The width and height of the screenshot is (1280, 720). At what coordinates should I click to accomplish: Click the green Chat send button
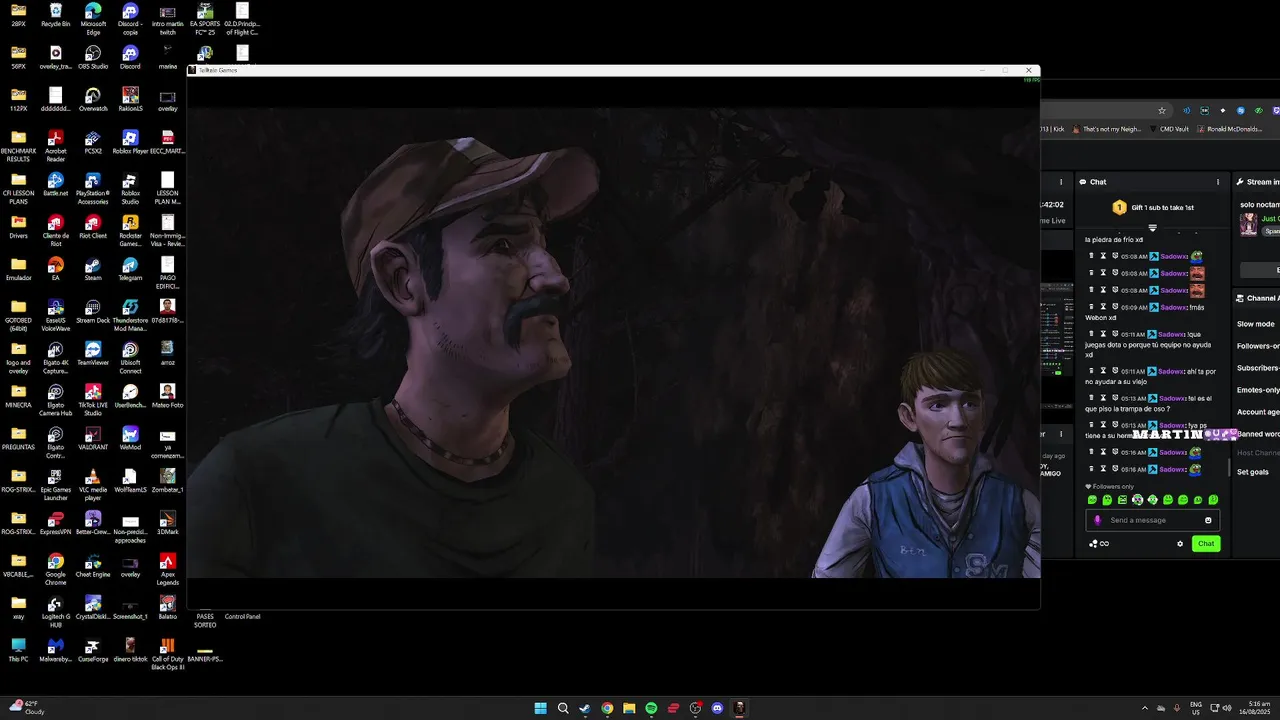pos(1206,544)
